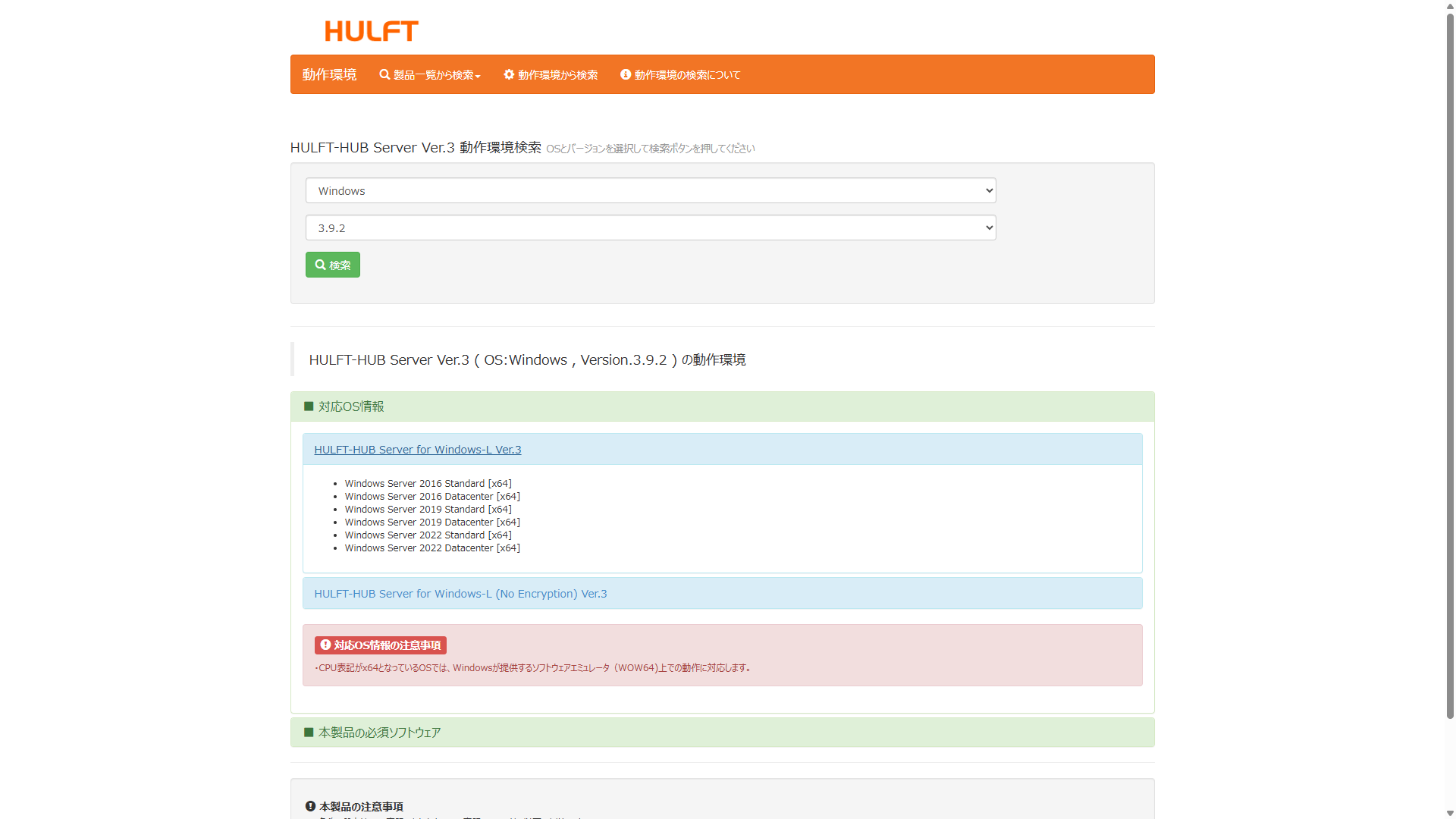Click the warning icon in 対応OS情報の注意事項 badge

click(325, 645)
